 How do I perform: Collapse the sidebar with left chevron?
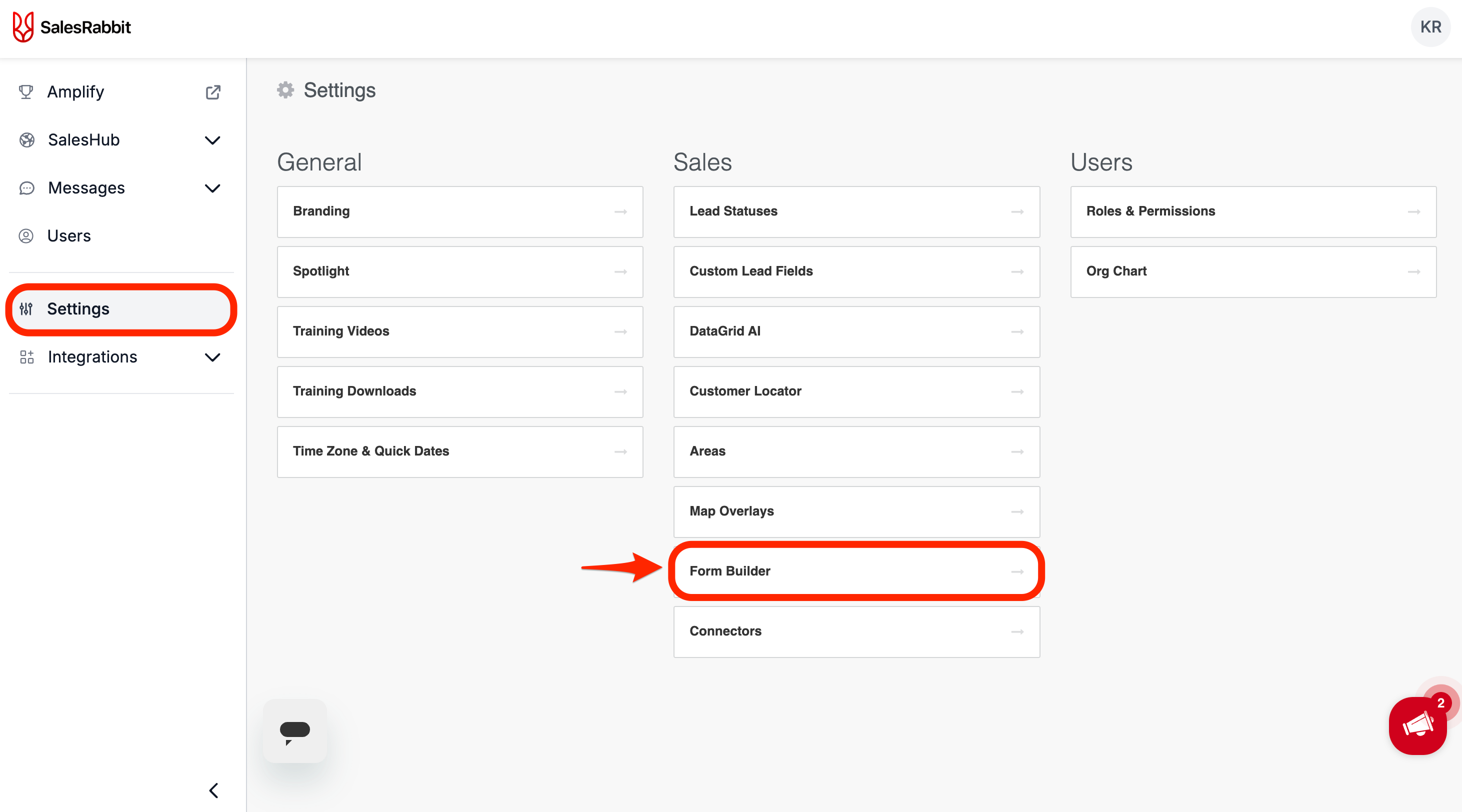(213, 790)
